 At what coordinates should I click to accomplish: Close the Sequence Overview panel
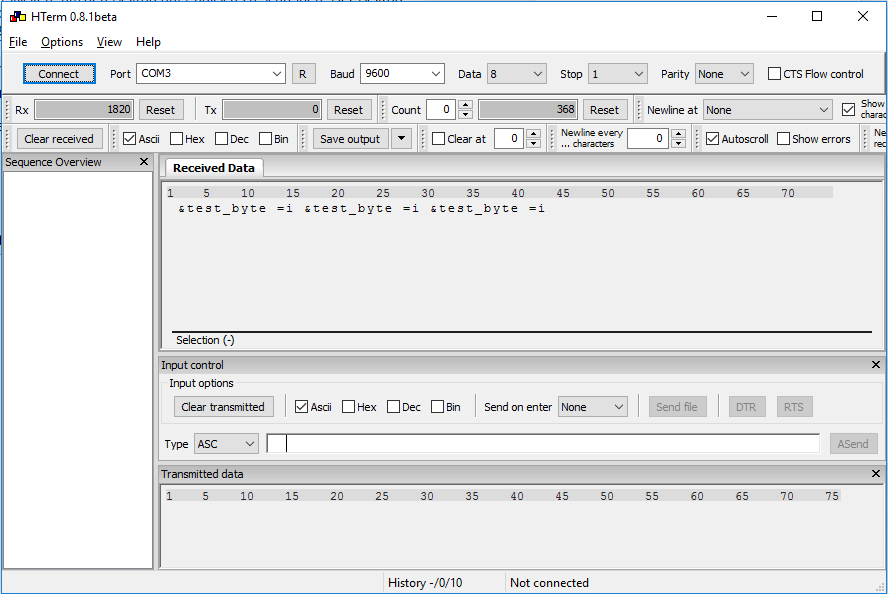click(x=144, y=162)
